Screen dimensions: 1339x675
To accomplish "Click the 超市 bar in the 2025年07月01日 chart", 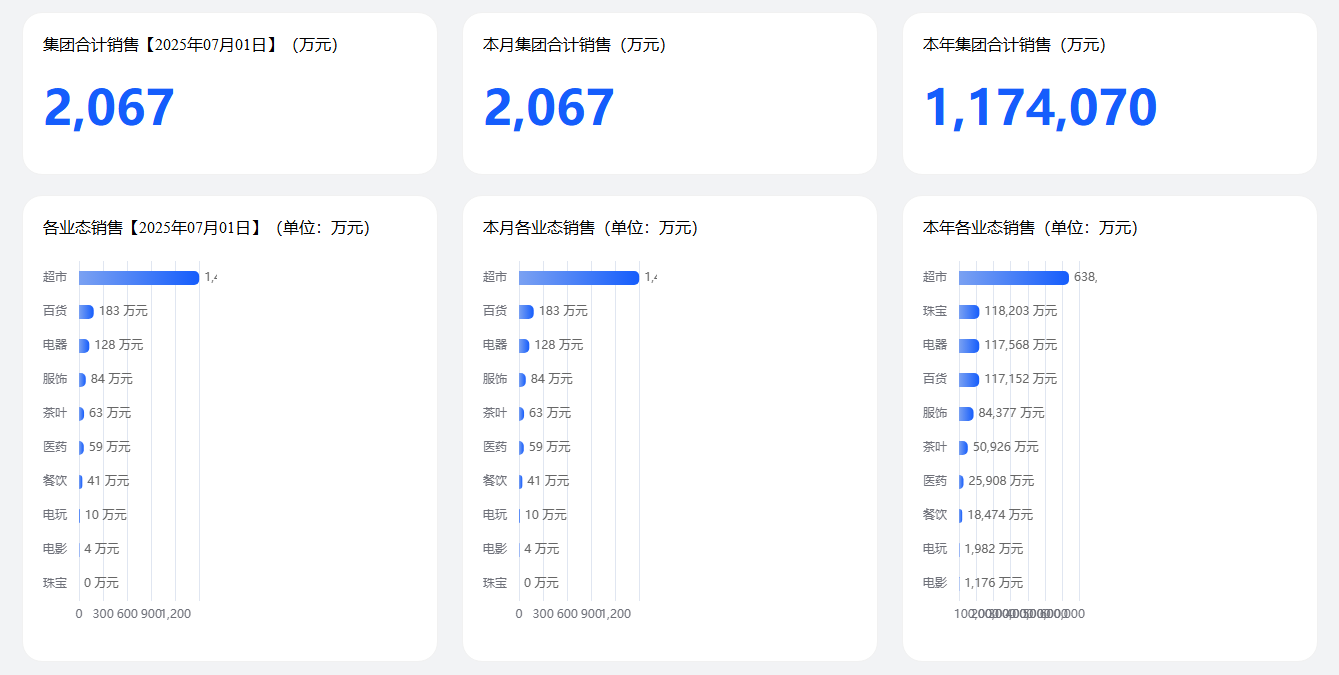I will point(138,278).
